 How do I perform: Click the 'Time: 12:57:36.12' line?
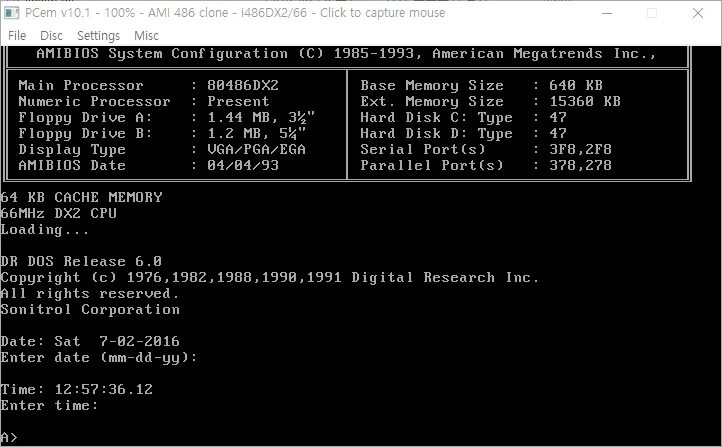tap(76, 389)
